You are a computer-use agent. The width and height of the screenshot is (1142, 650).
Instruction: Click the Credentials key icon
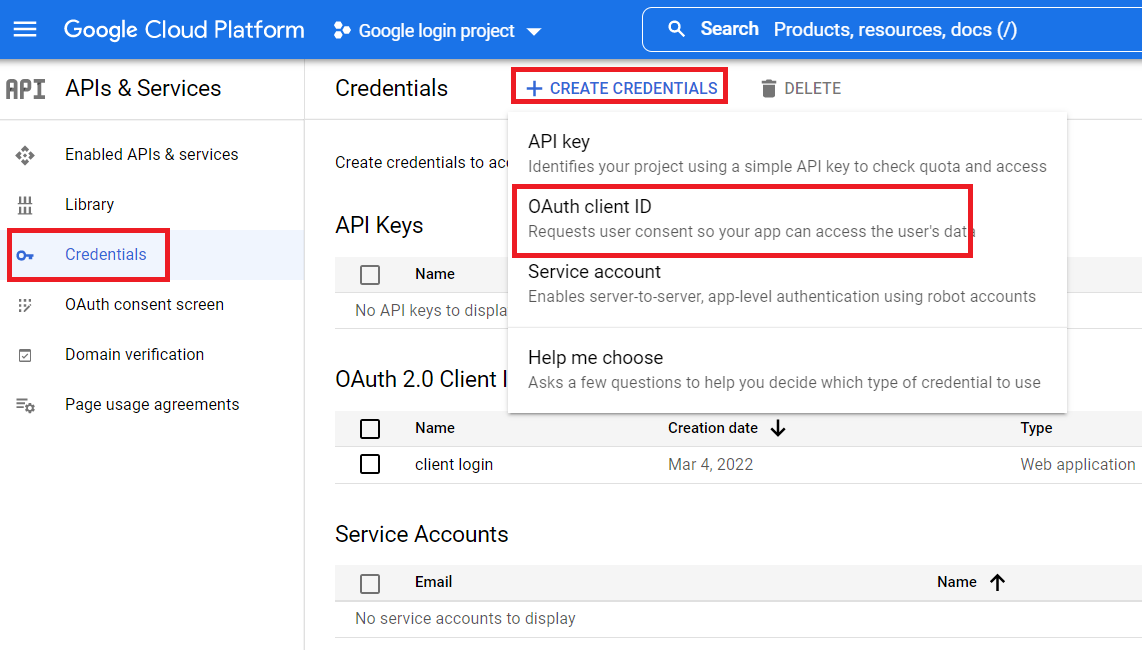pyautogui.click(x=25, y=255)
